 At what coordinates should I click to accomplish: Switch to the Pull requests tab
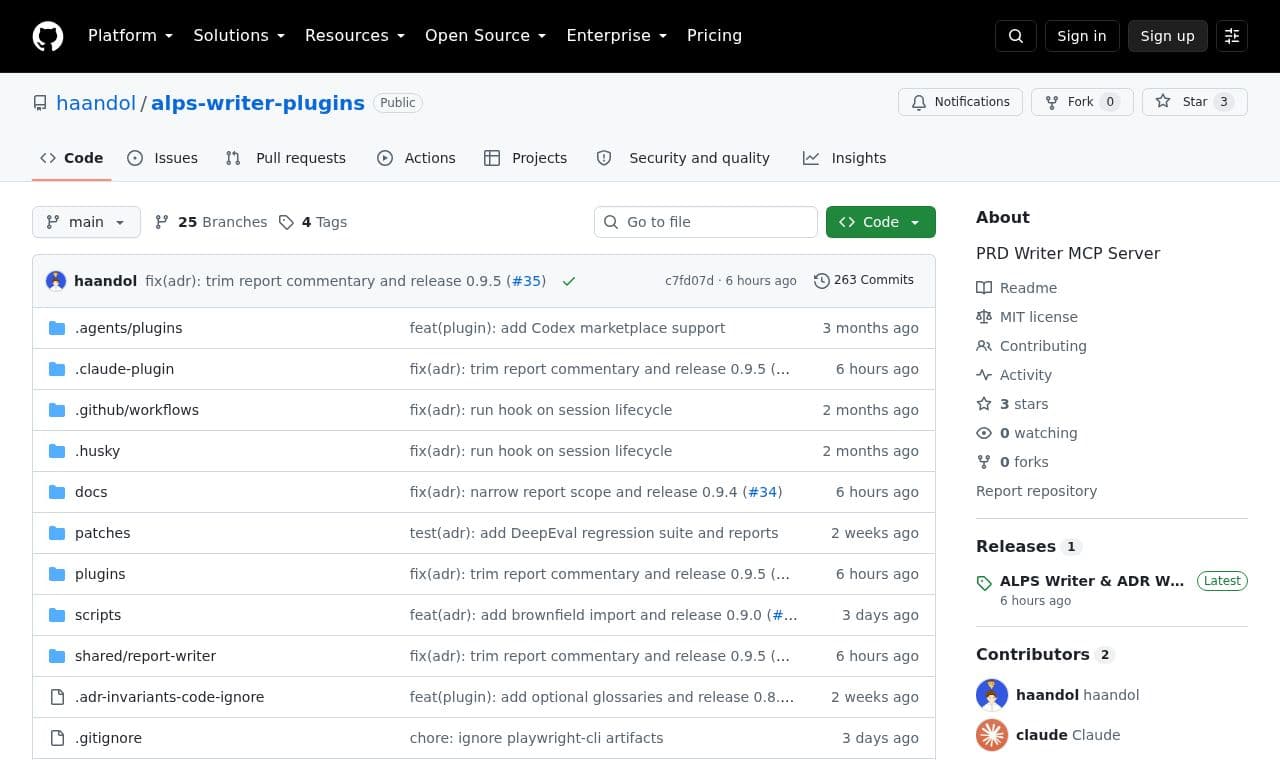286,158
